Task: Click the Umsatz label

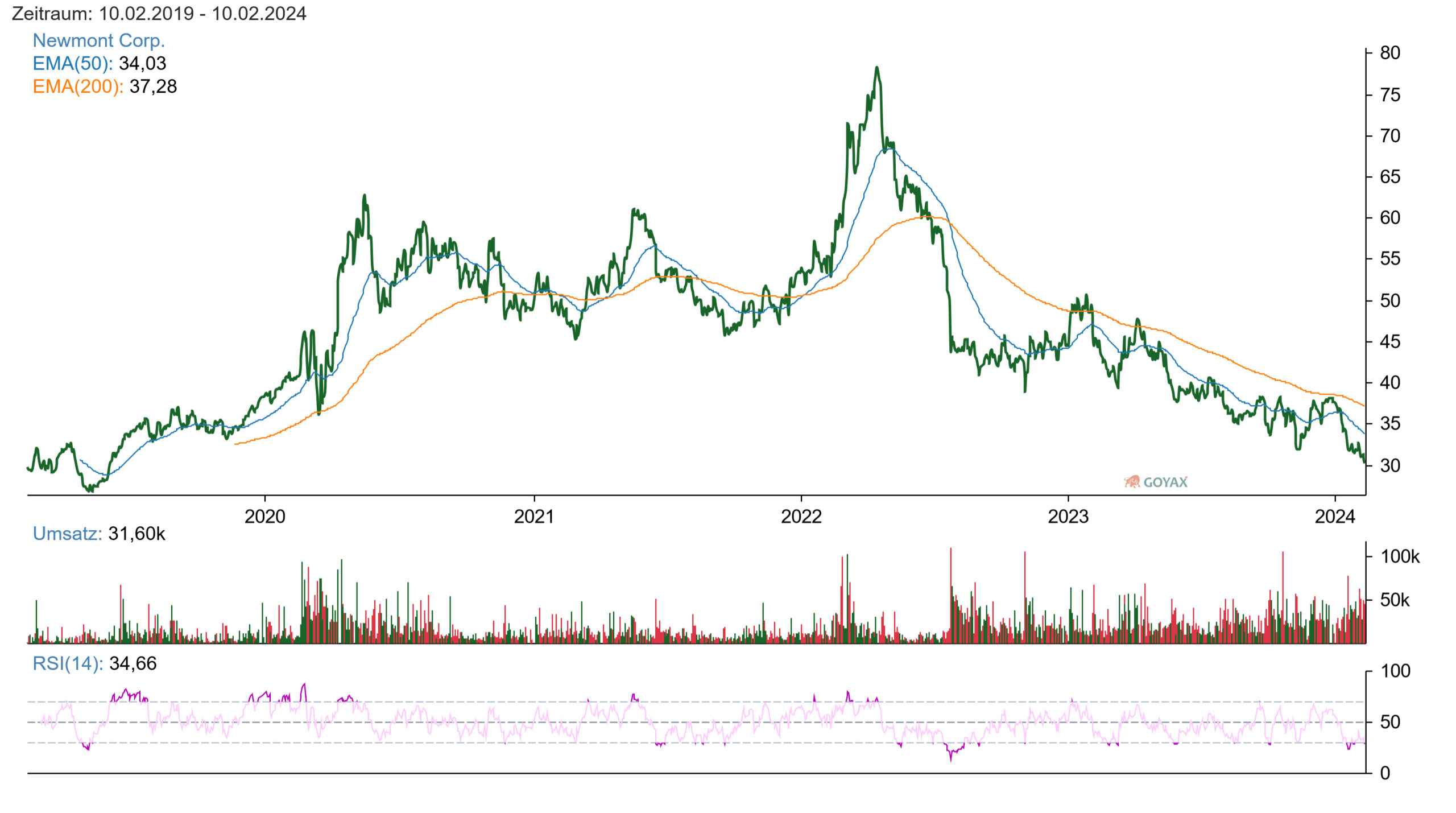Action: pos(67,534)
